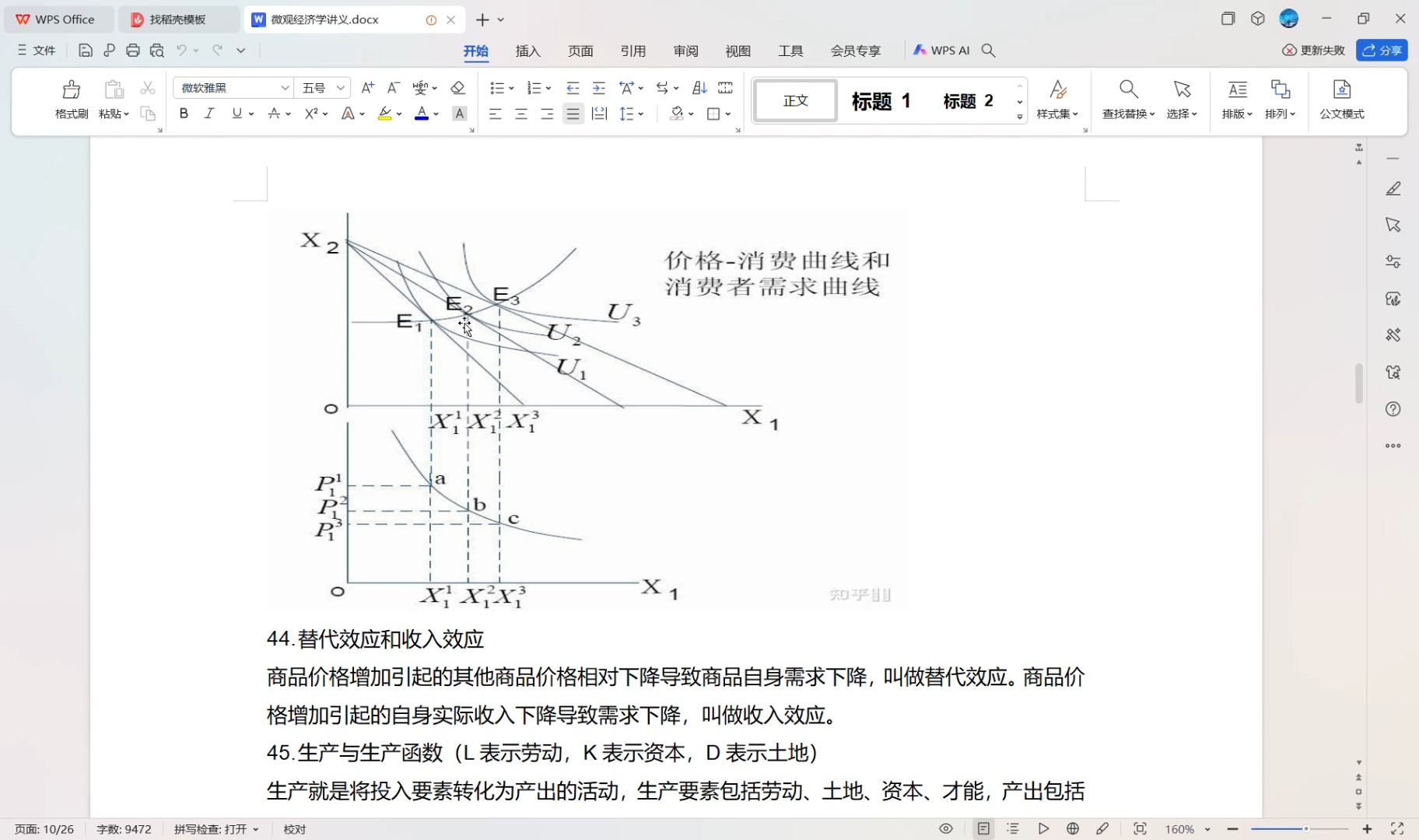
Task: Expand the numbered list dropdown
Action: coord(548,88)
